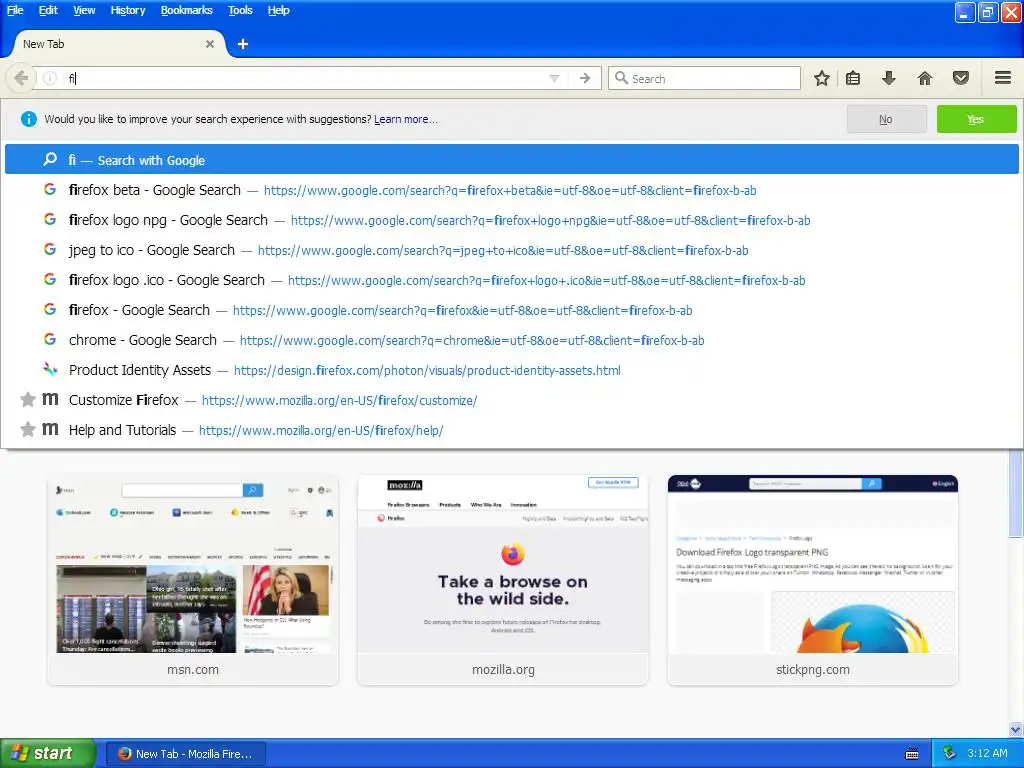Click the page vertical scrollbar thumb
The width and height of the screenshot is (1024, 768).
coord(1016,492)
